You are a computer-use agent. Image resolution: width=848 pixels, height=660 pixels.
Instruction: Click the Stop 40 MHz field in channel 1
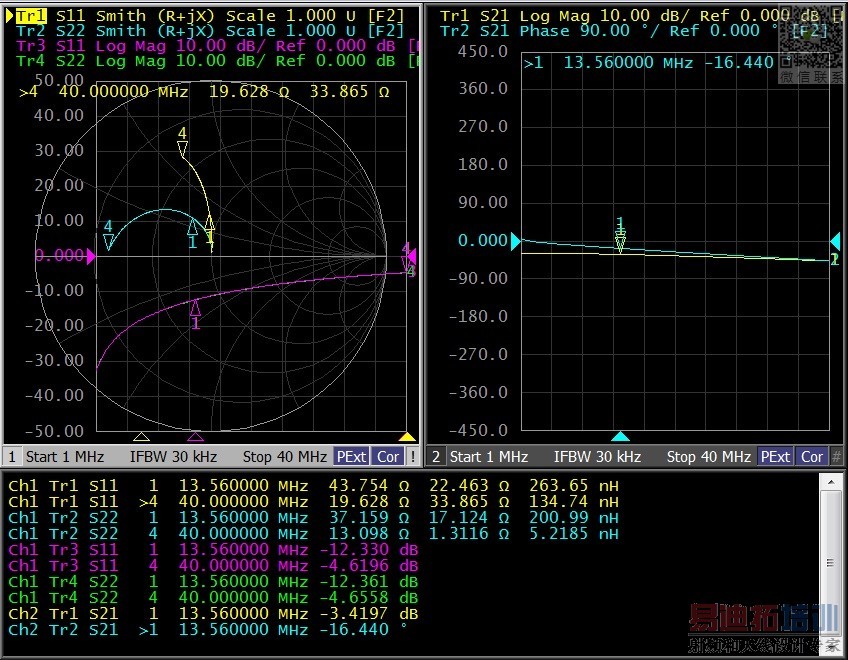[x=285, y=456]
